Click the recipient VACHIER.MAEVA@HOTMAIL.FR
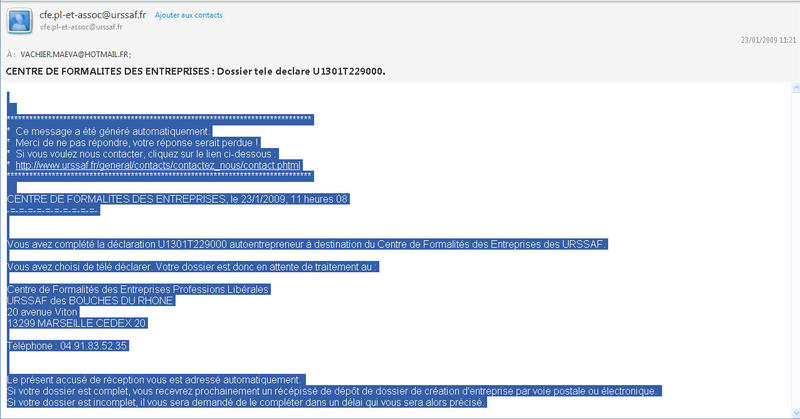800x419 pixels. point(75,53)
